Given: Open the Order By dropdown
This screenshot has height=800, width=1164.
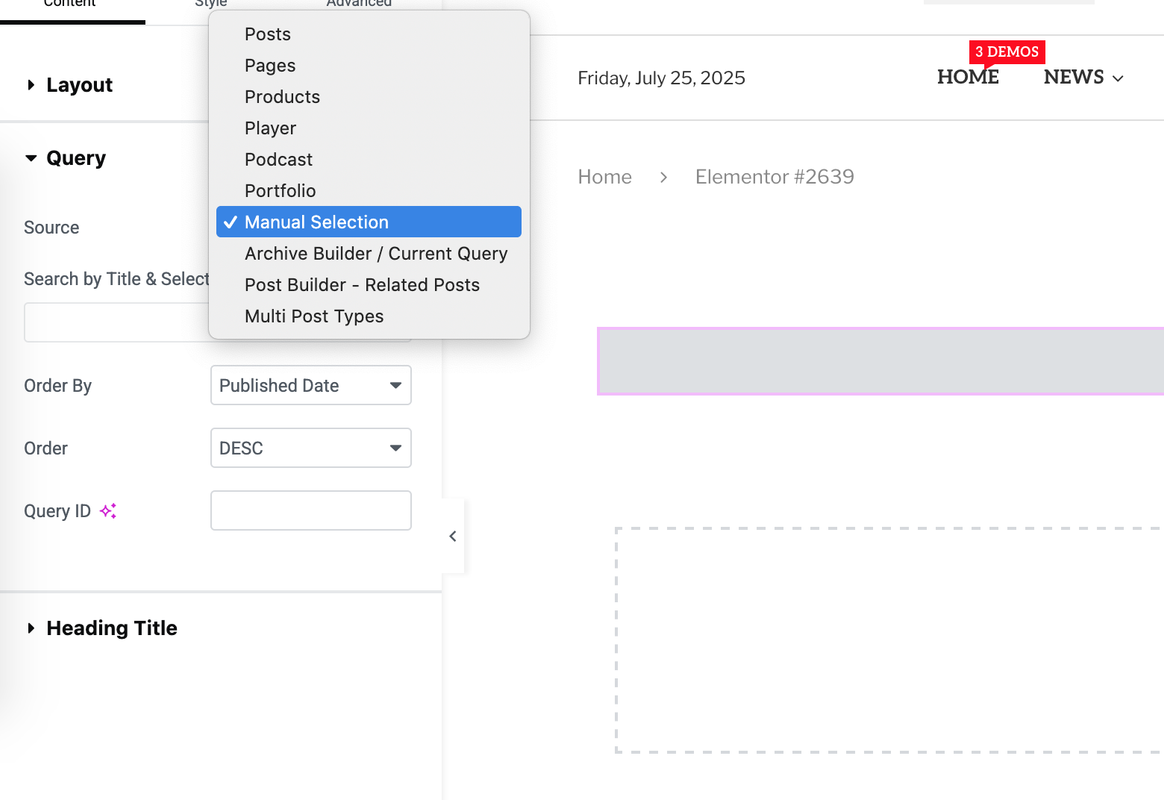Looking at the screenshot, I should click(311, 385).
